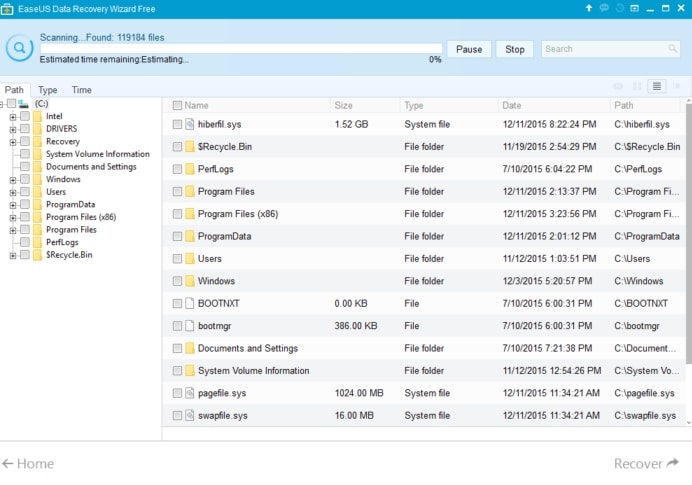Expand the Users tree node
692x485 pixels.
coord(13,192)
